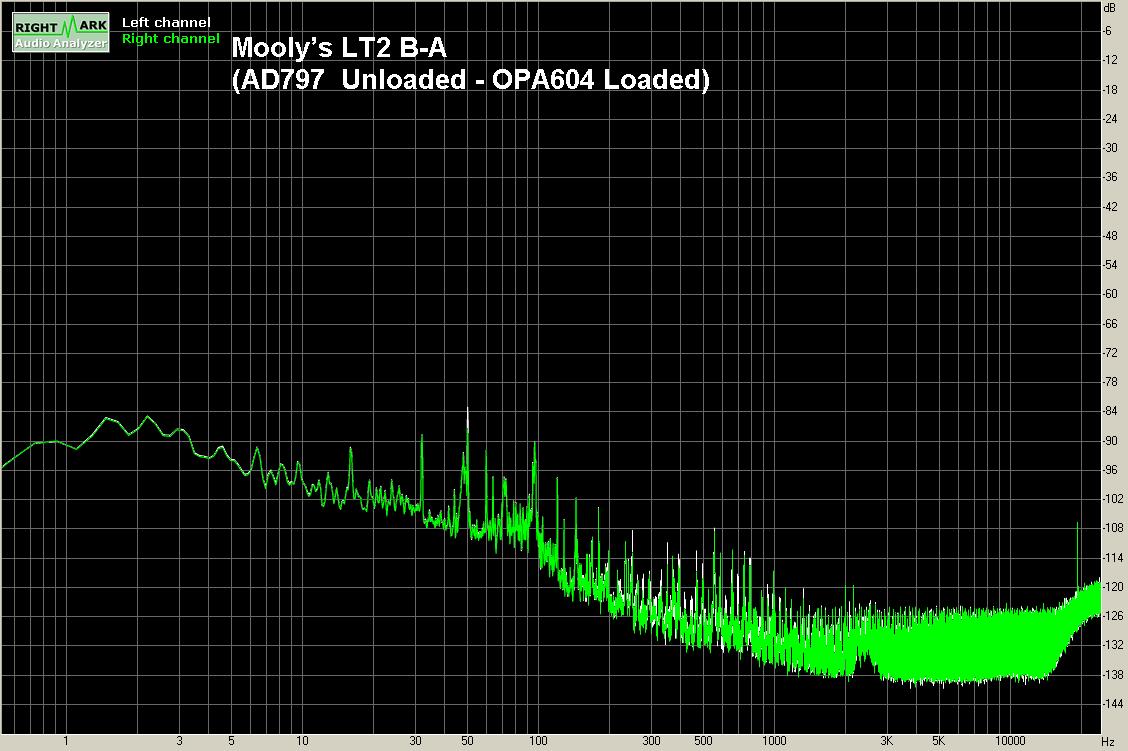Viewport: 1128px width, 751px height.
Task: Click the "Mooly's LT2 B-A" title line
Action: click(x=339, y=47)
